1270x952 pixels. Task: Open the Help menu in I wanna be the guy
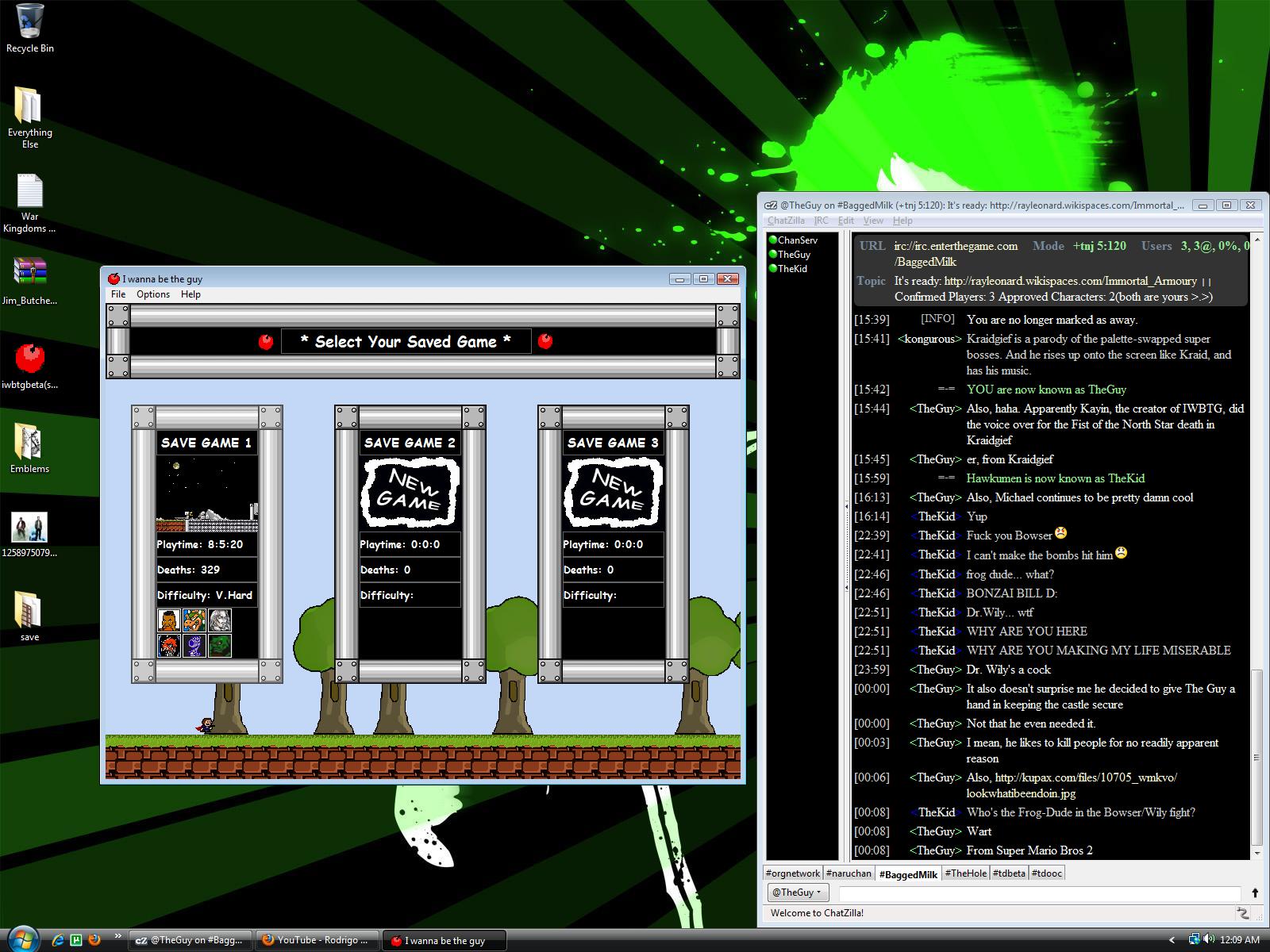[190, 294]
